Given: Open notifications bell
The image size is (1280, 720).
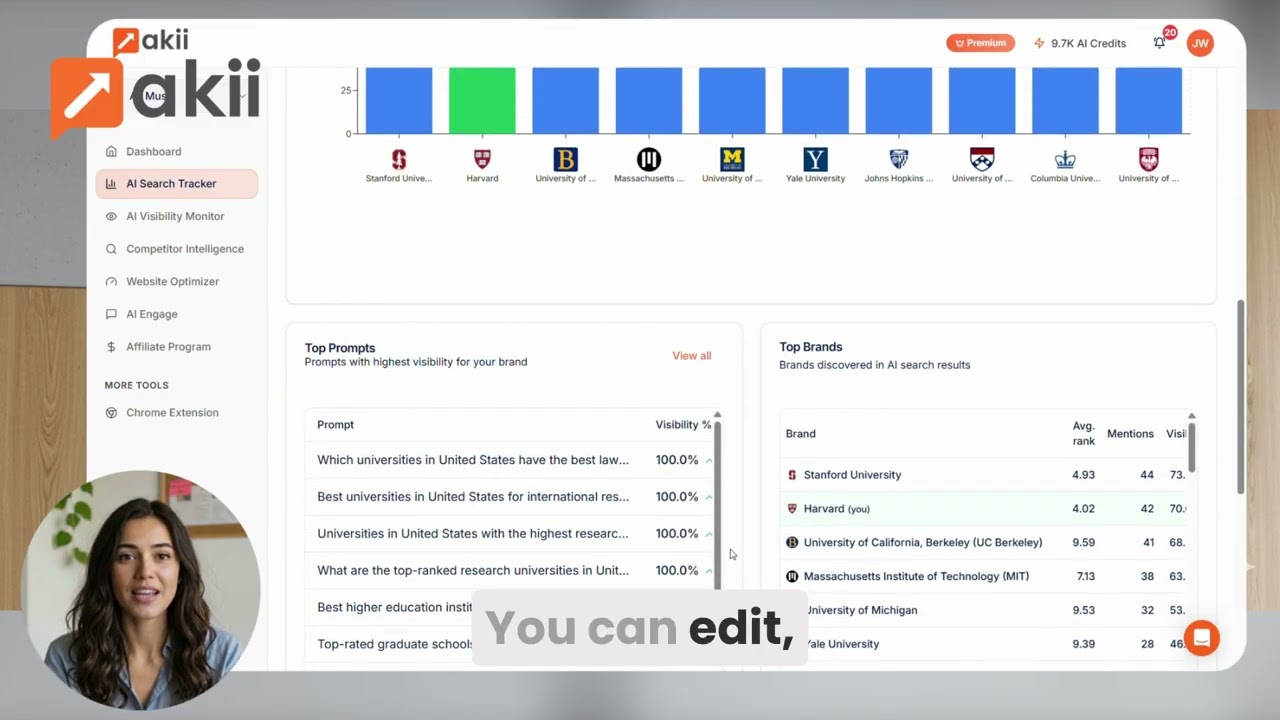Looking at the screenshot, I should (1159, 43).
